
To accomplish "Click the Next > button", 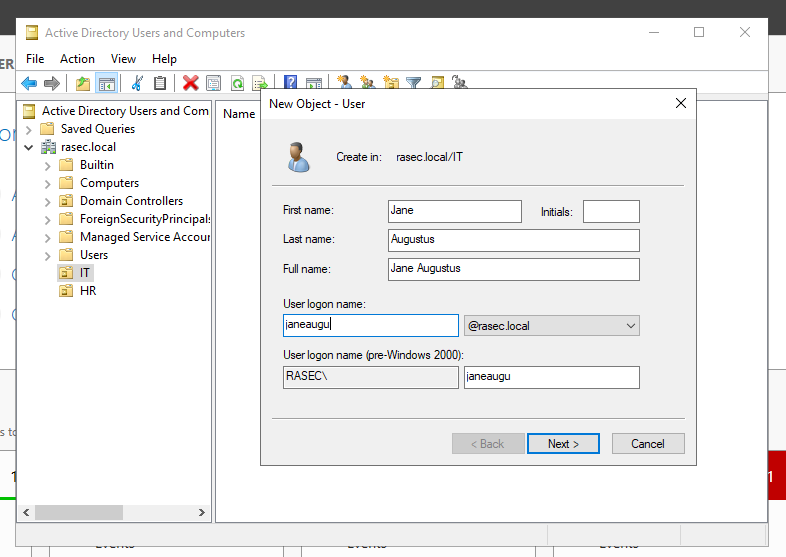I will coord(563,444).
